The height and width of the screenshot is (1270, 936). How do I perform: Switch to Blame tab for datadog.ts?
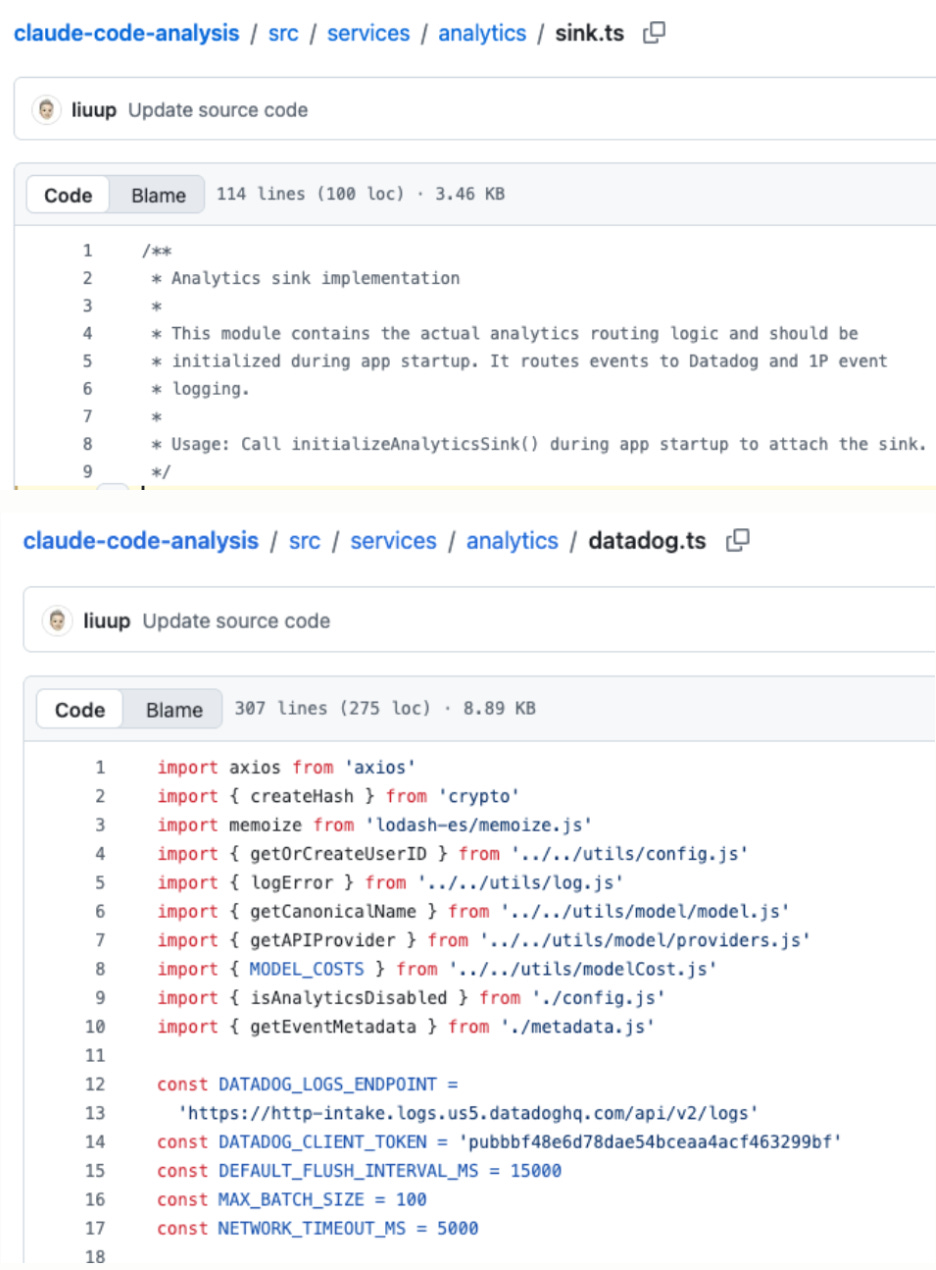pos(174,709)
